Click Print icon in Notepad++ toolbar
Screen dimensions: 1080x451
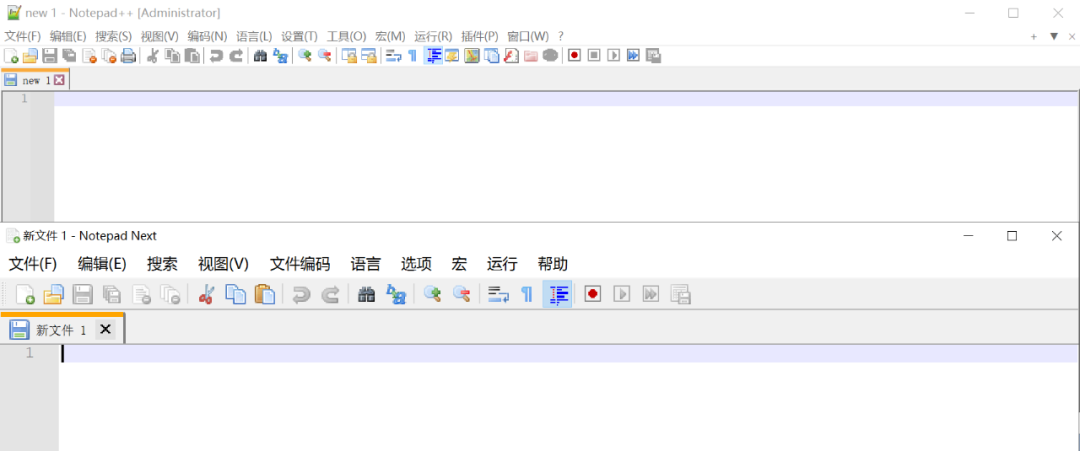click(x=128, y=56)
